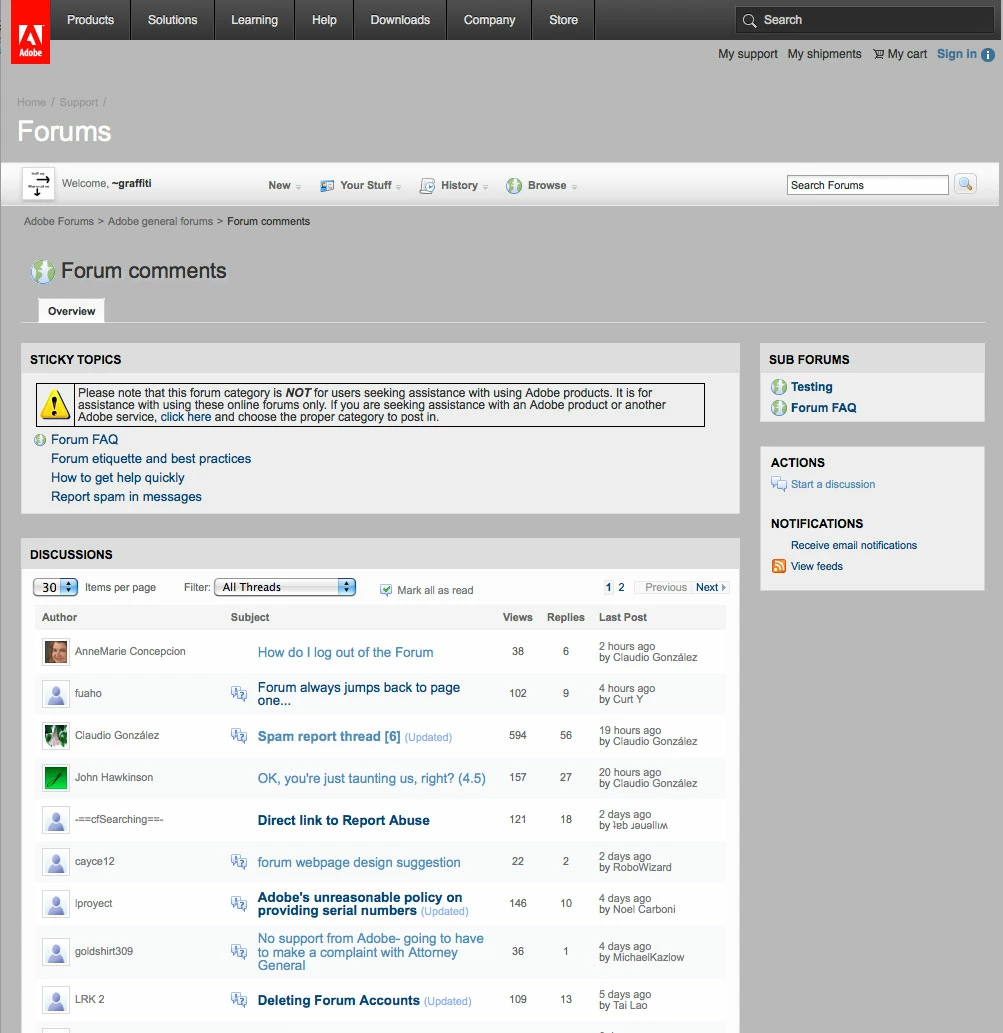The image size is (1003, 1033).
Task: Open the Learning menu
Action: pos(254,20)
